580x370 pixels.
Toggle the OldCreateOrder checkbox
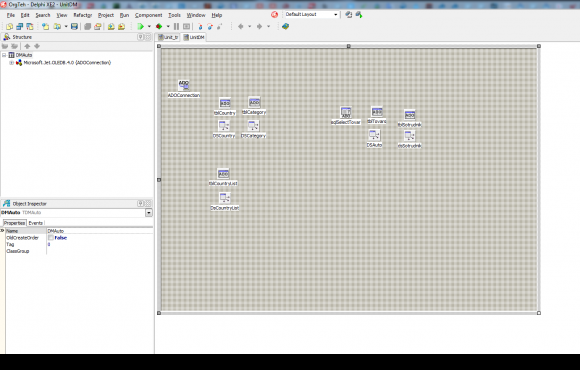(x=51, y=238)
